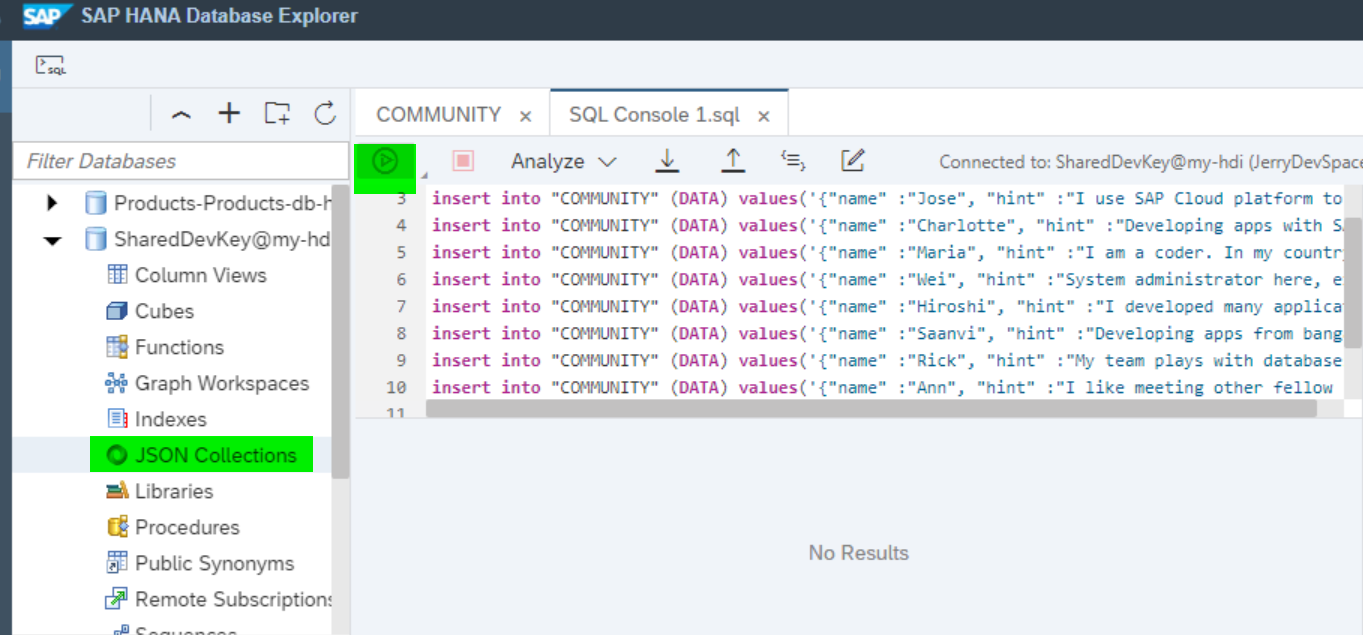Screen dimensions: 1363x635
Task: Click the insert line for "Maria"
Action: [x=887, y=252]
